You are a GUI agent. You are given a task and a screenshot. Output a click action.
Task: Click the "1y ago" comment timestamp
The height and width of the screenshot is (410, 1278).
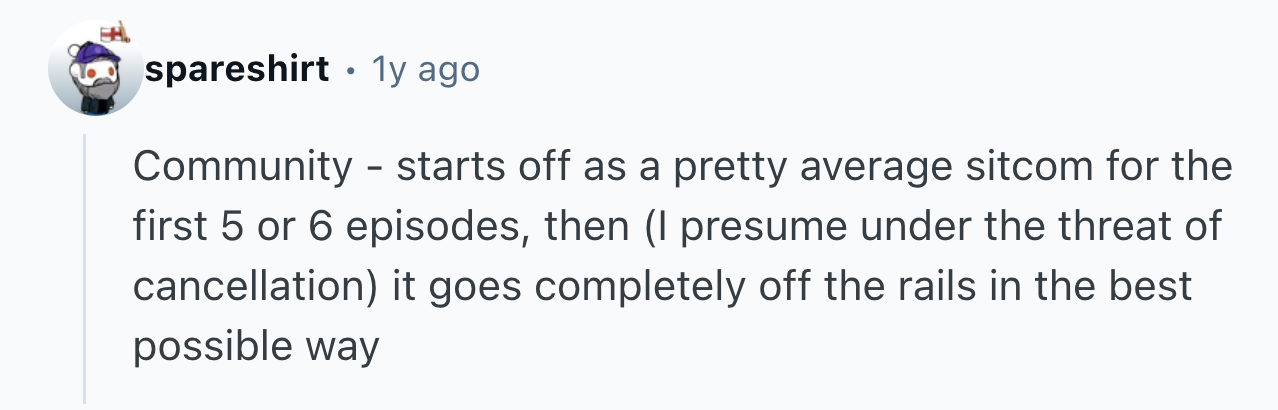point(425,70)
